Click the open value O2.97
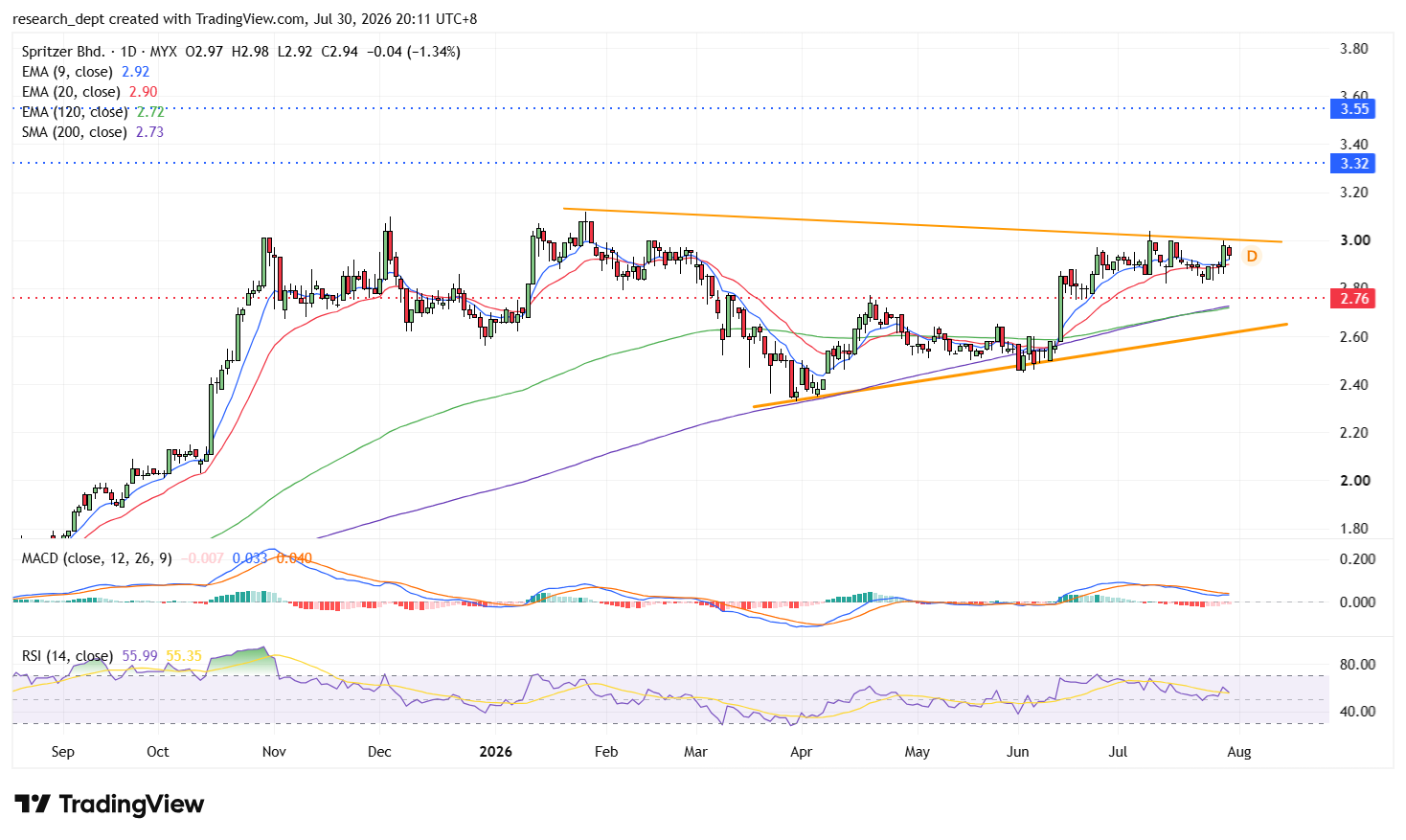 [x=204, y=52]
